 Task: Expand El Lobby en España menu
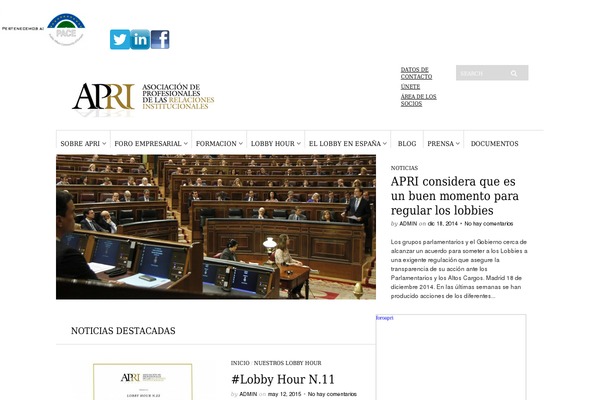[x=347, y=144]
